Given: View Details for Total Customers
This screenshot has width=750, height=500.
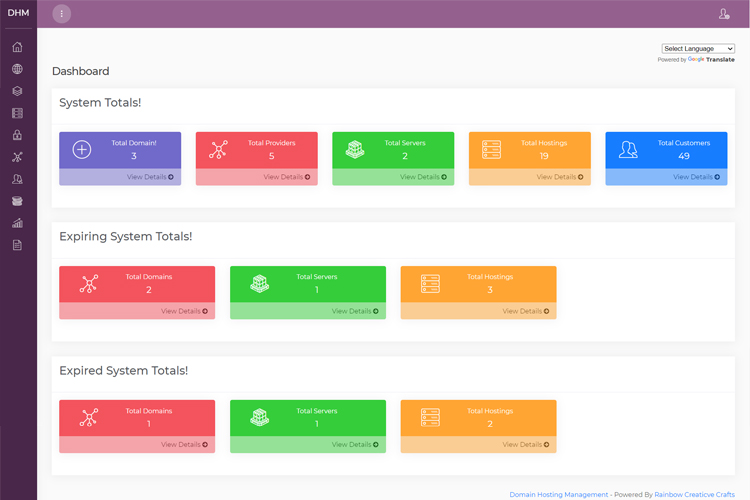Looking at the screenshot, I should (695, 177).
